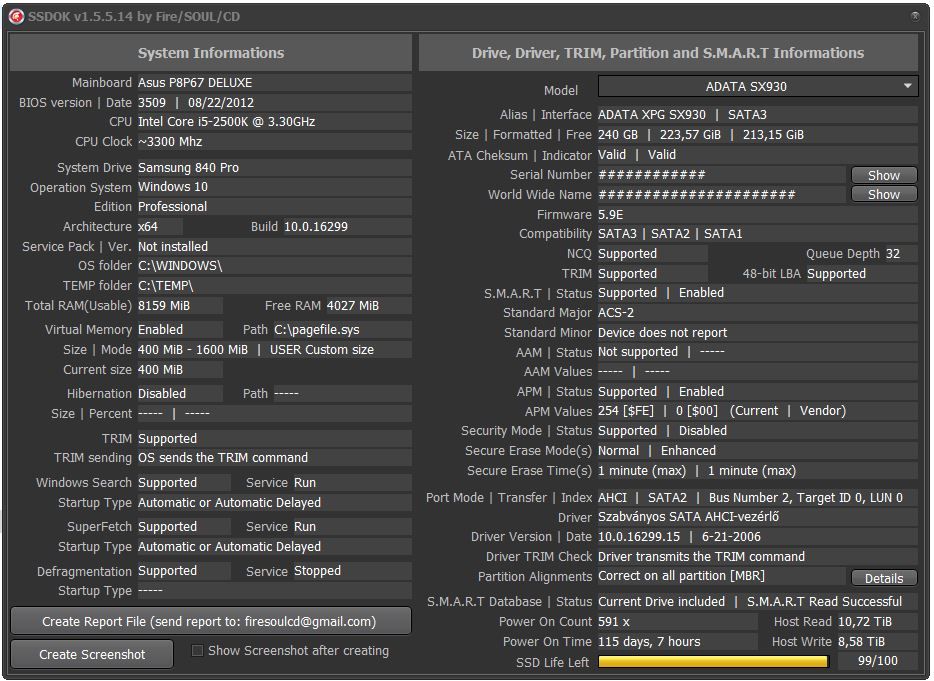Click Operation System value Windows 10
The height and width of the screenshot is (681, 934).
click(173, 187)
